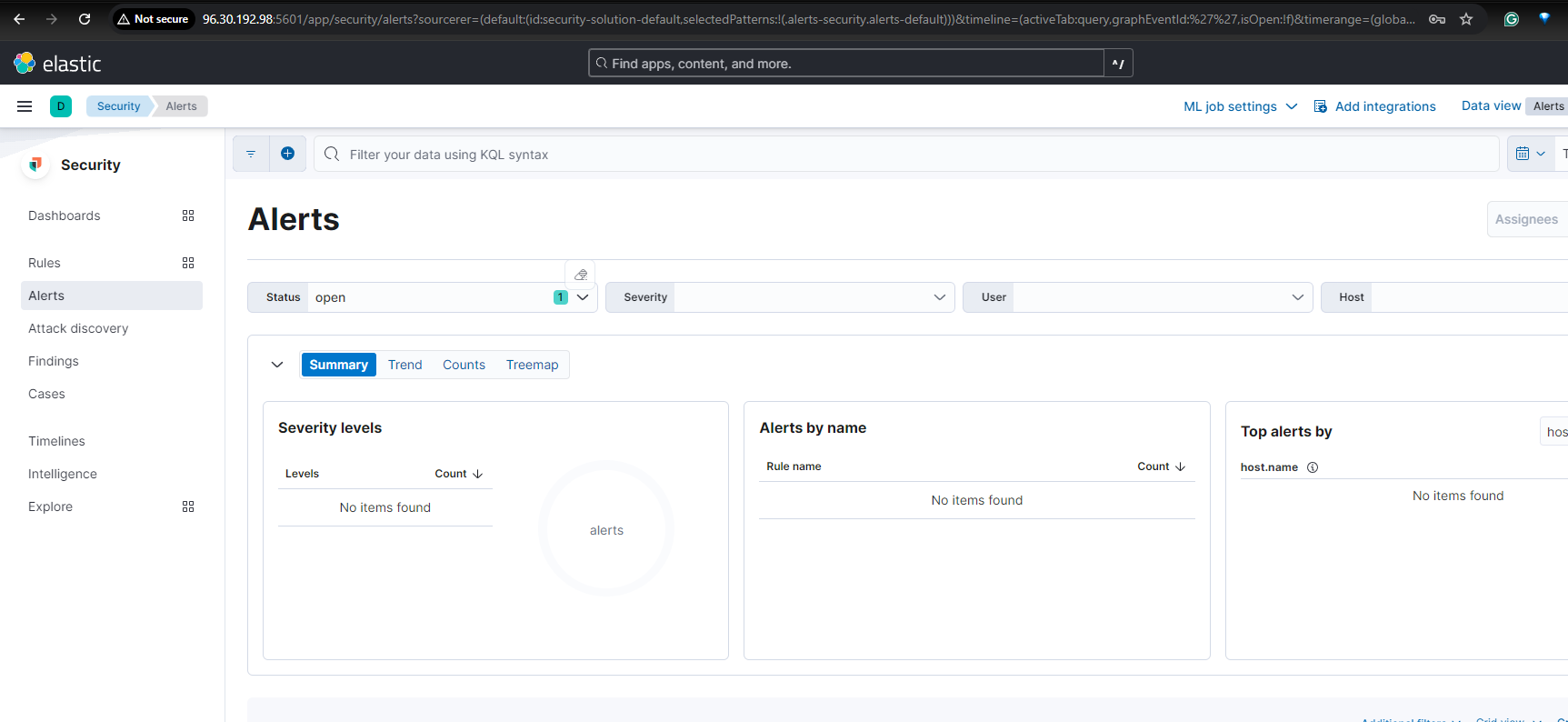
Task: Click the Add integrations link
Action: pyautogui.click(x=1385, y=106)
